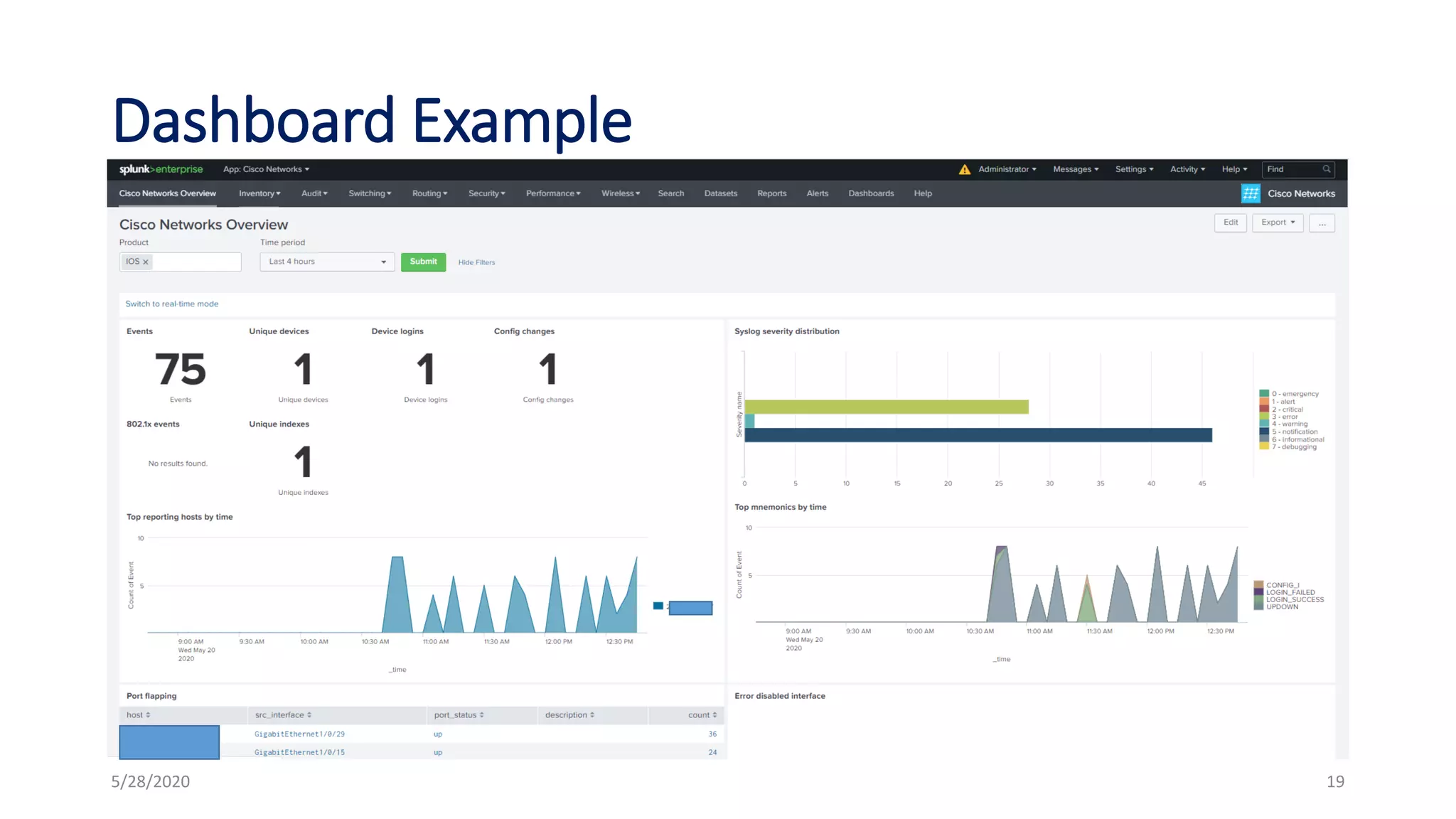This screenshot has height=819, width=1456.
Task: Click into the Product filter input field
Action: (x=196, y=262)
